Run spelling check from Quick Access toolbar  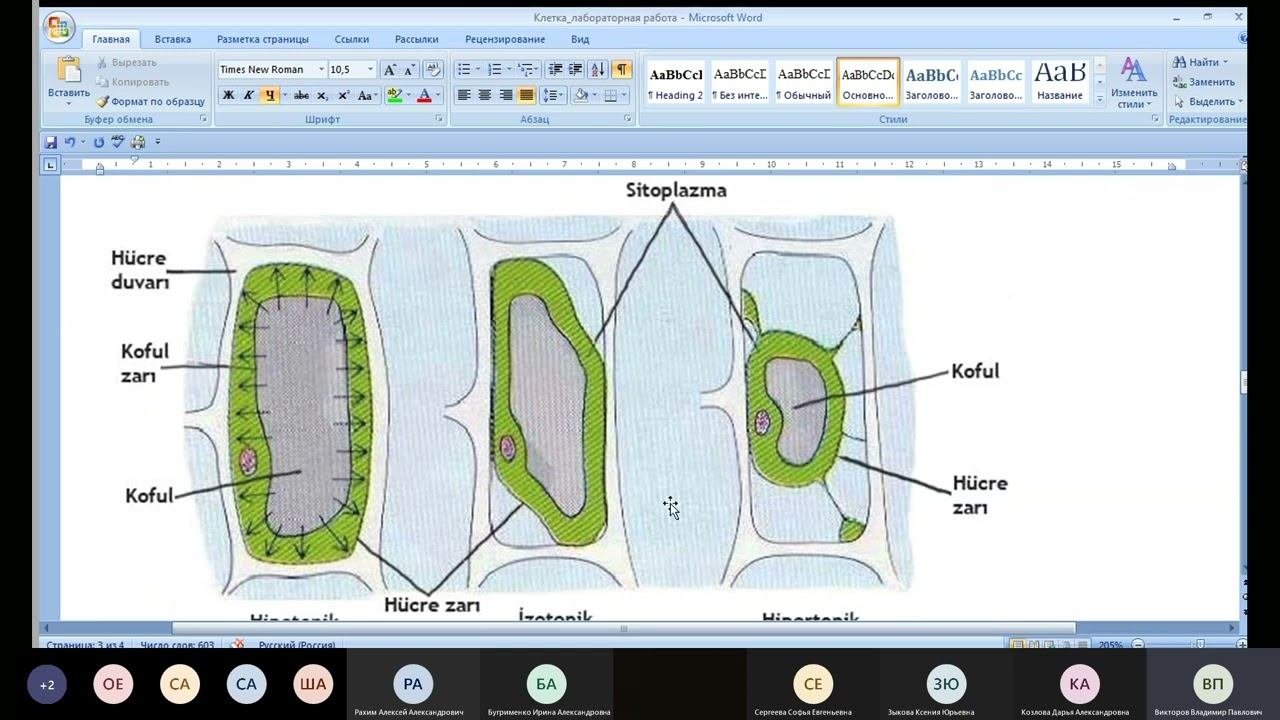[118, 142]
